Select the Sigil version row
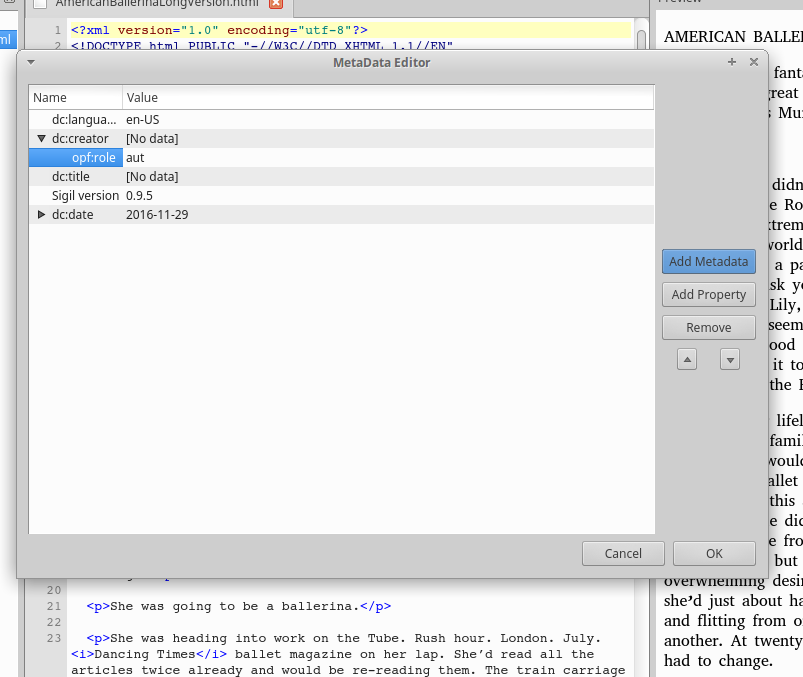Screen dimensions: 803x677 (x=85, y=196)
